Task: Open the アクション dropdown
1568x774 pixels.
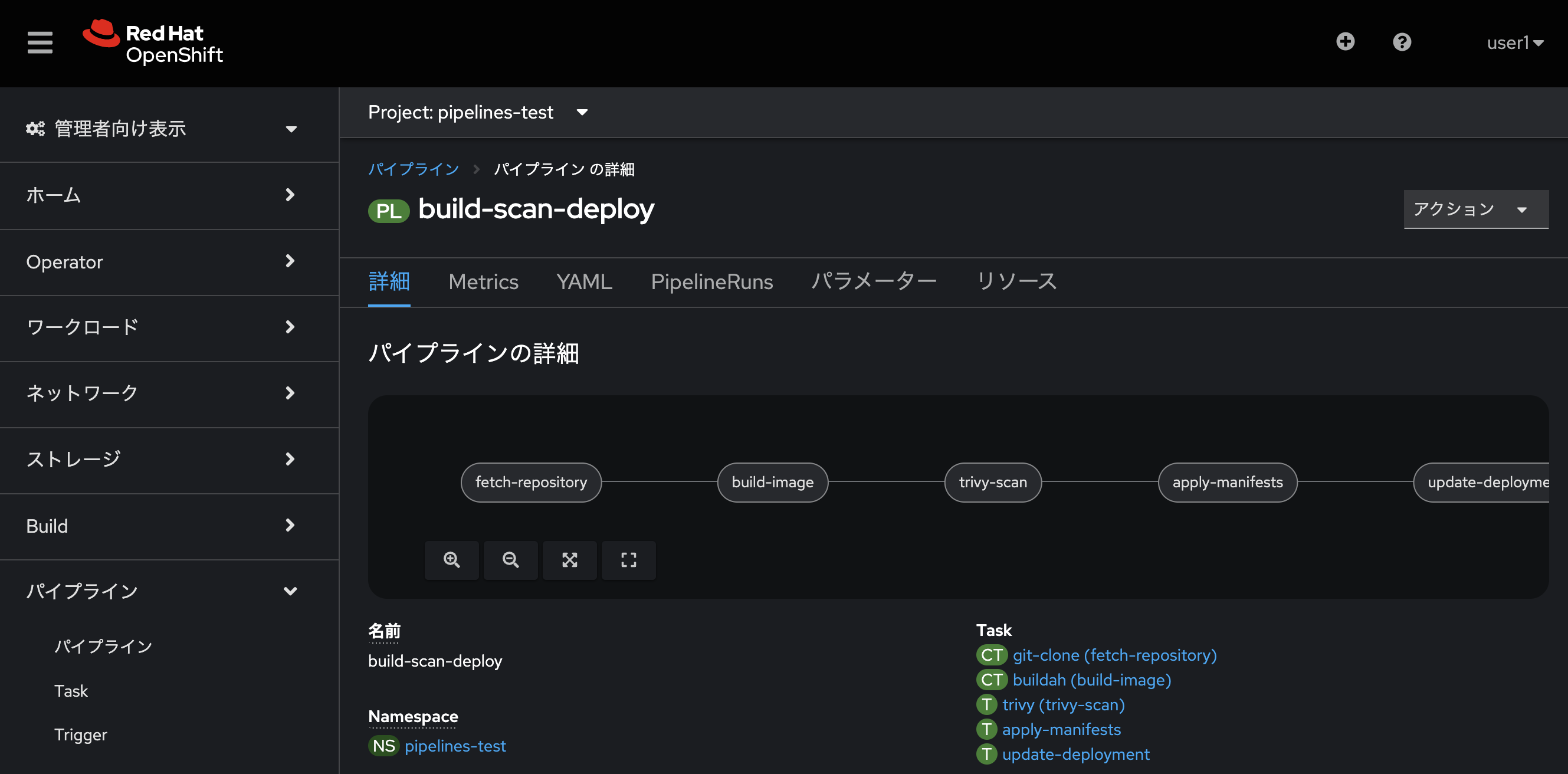Action: tap(1476, 209)
